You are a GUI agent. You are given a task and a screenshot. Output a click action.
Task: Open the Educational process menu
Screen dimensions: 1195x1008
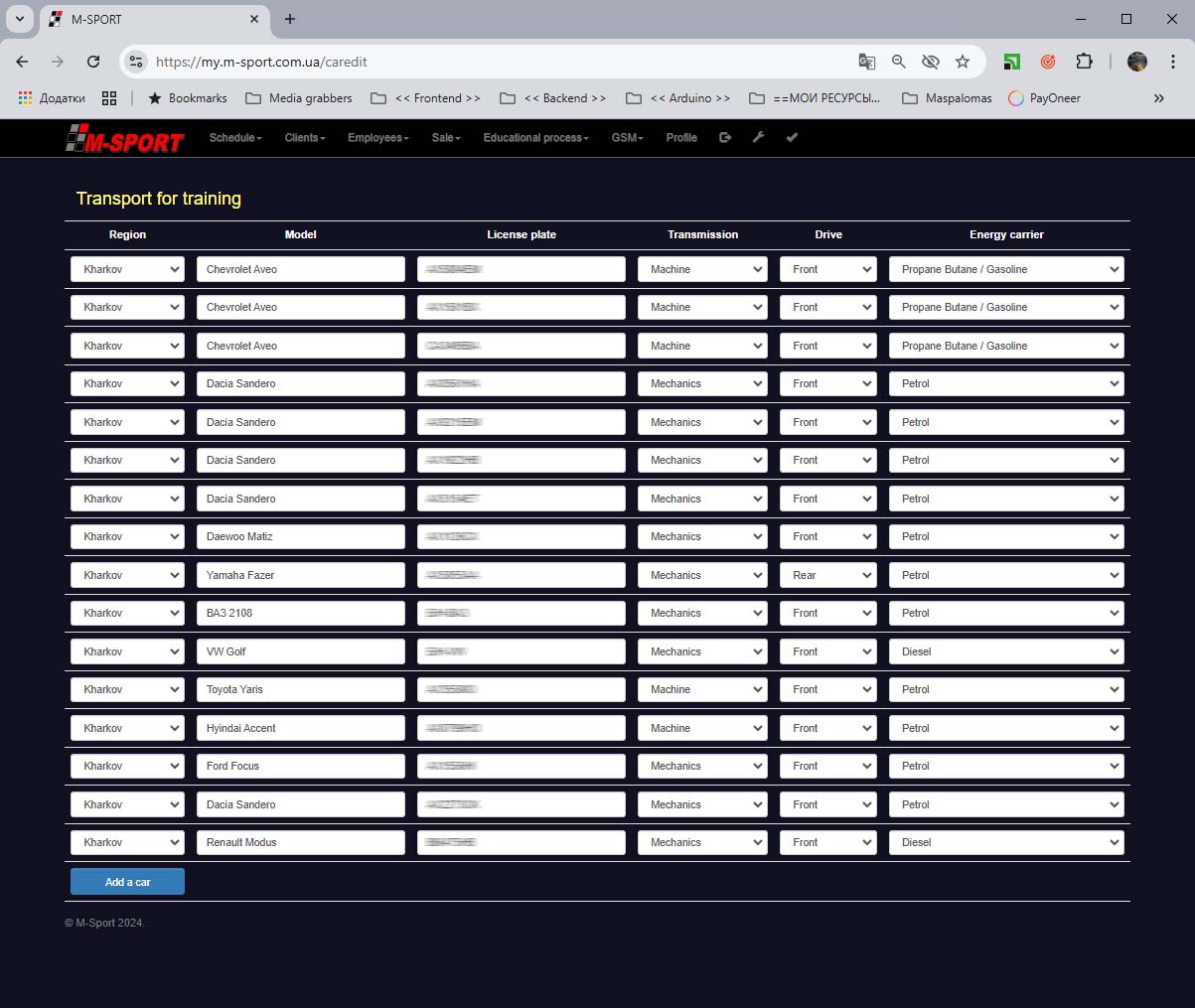pos(535,138)
